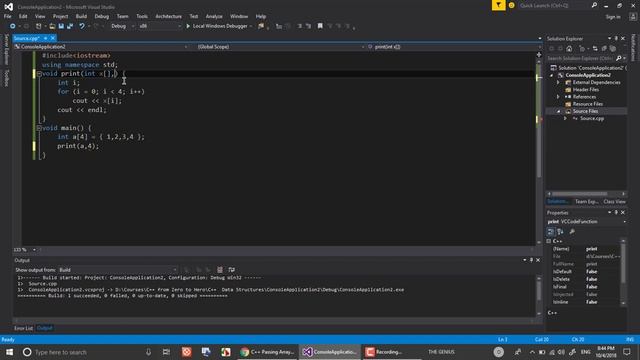The height and width of the screenshot is (360, 640).
Task: Collapse the Source Files node
Action: [x=558, y=111]
